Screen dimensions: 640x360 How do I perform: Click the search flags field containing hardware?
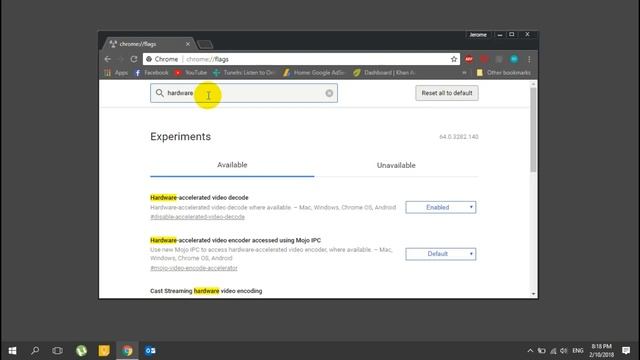244,93
